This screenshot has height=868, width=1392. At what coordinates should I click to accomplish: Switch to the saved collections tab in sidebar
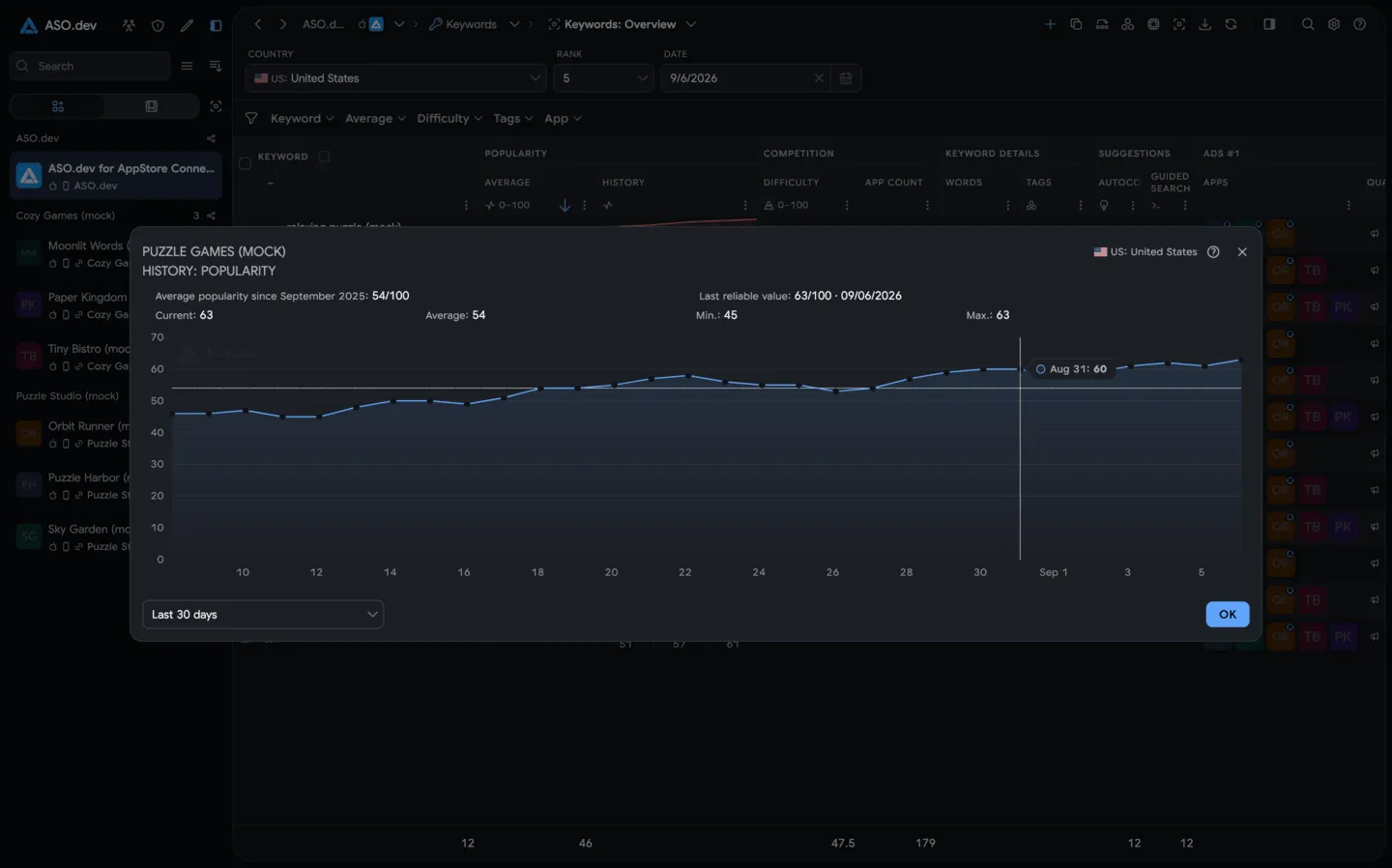152,106
